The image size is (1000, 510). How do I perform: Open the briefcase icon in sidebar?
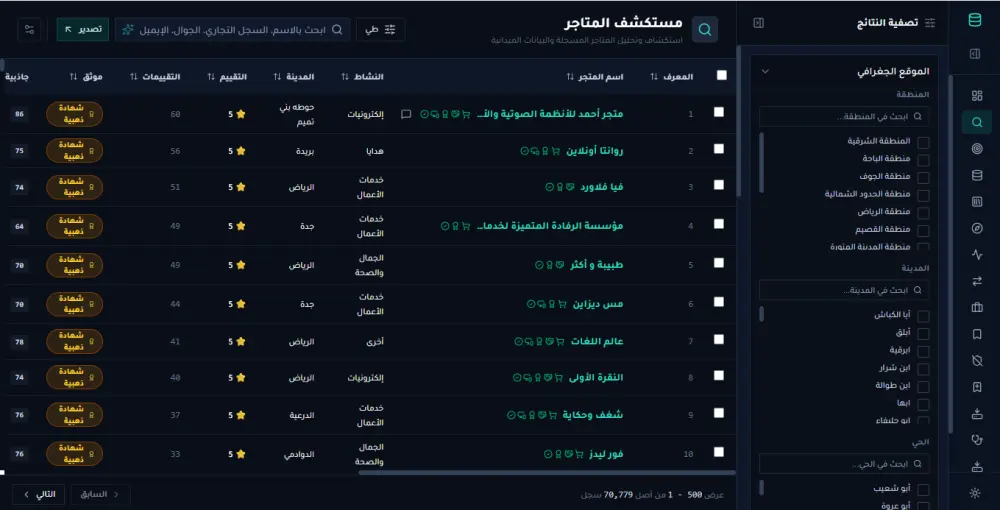tap(977, 307)
